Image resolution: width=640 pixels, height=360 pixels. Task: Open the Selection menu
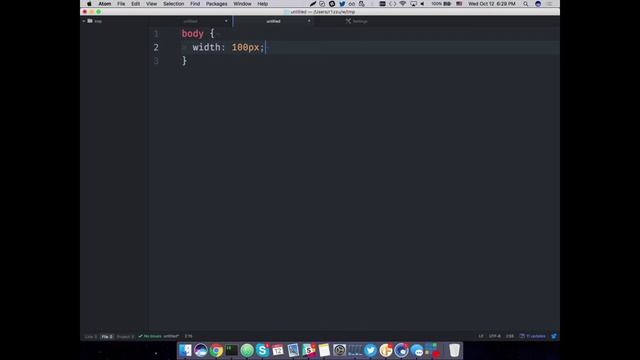[173, 4]
